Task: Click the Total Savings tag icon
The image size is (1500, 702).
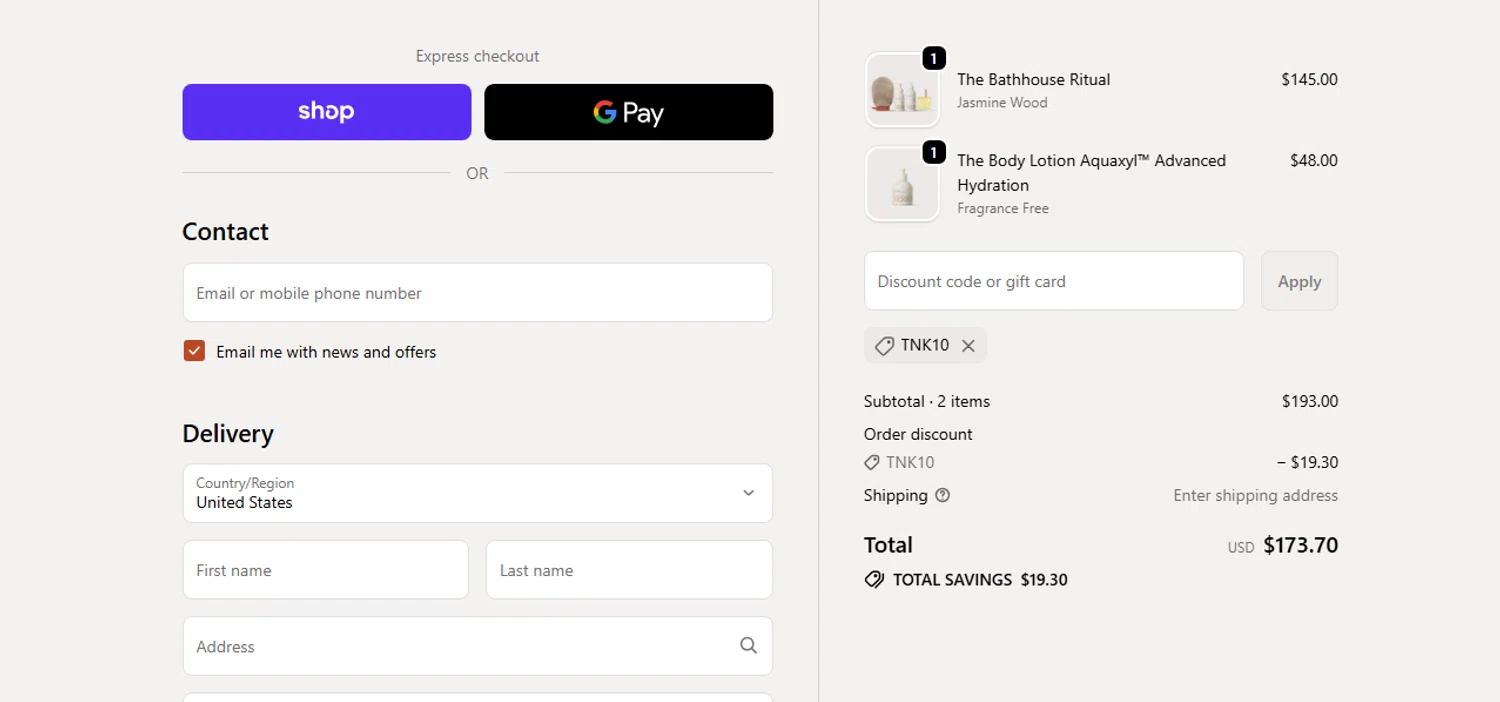Action: pyautogui.click(x=874, y=580)
